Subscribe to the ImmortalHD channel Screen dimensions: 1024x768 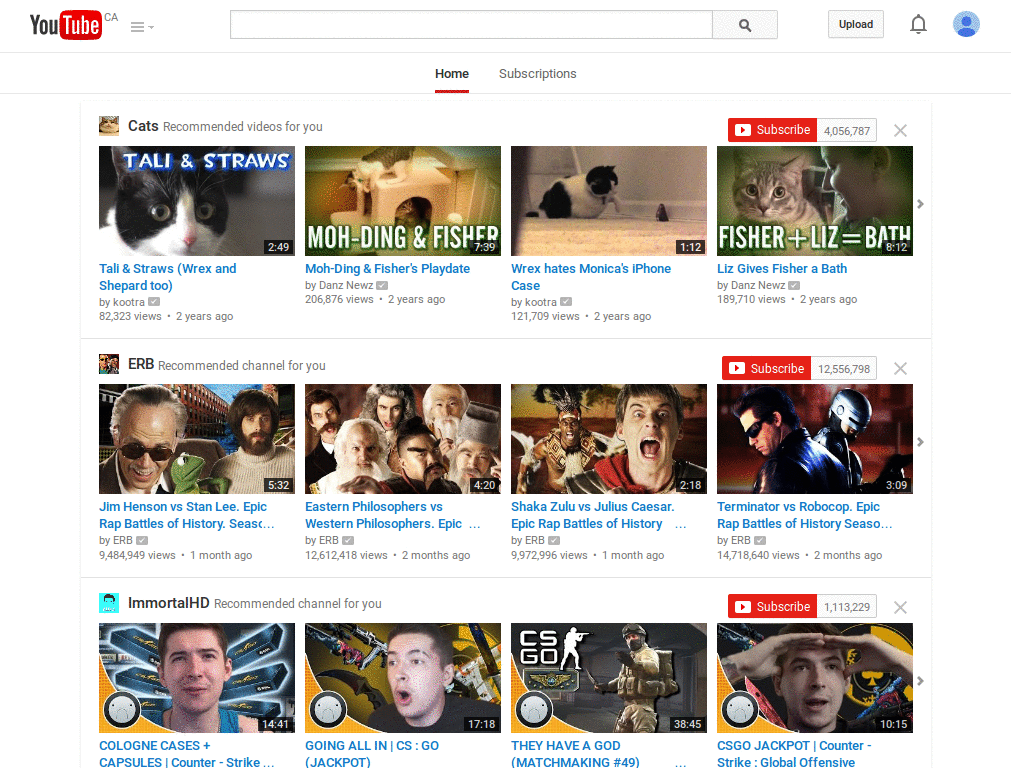(x=773, y=607)
